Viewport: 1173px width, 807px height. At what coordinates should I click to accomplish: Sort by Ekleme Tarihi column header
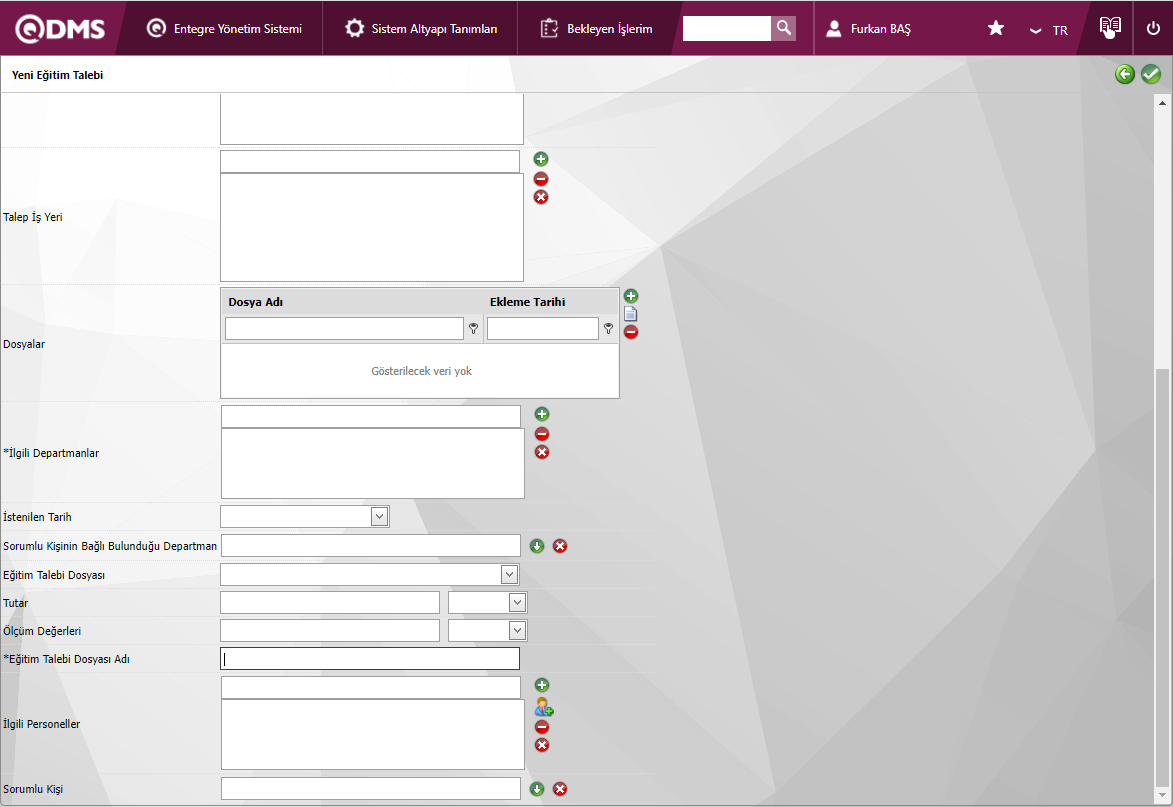pos(527,302)
